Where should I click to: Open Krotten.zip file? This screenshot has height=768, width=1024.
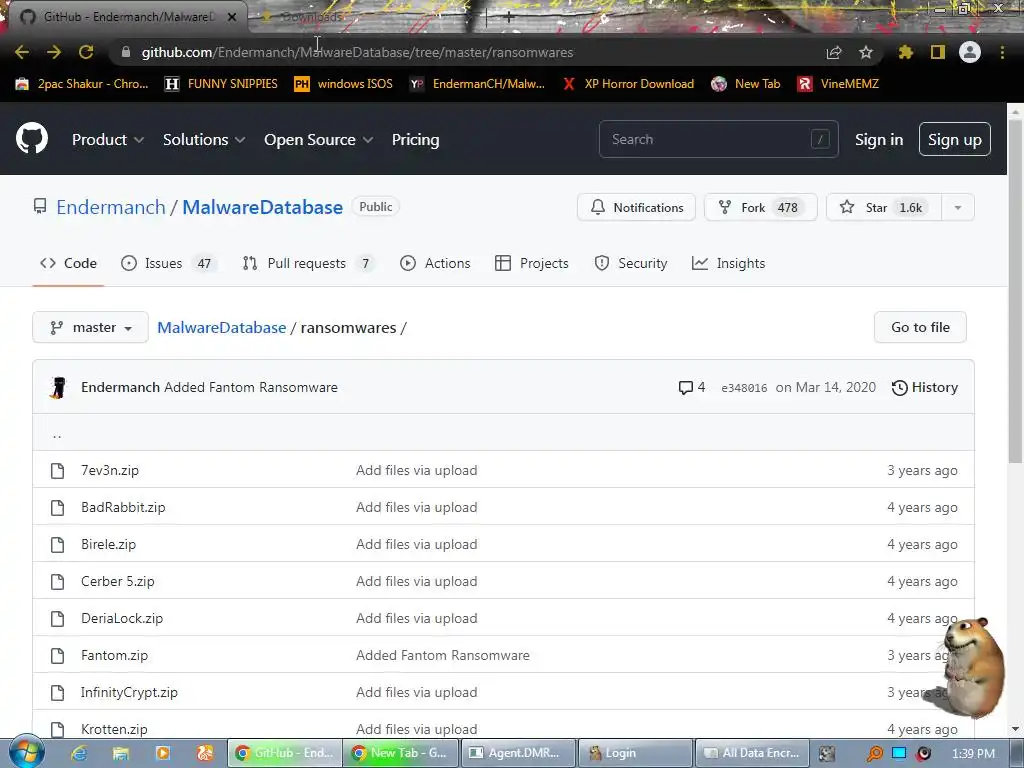click(x=114, y=729)
